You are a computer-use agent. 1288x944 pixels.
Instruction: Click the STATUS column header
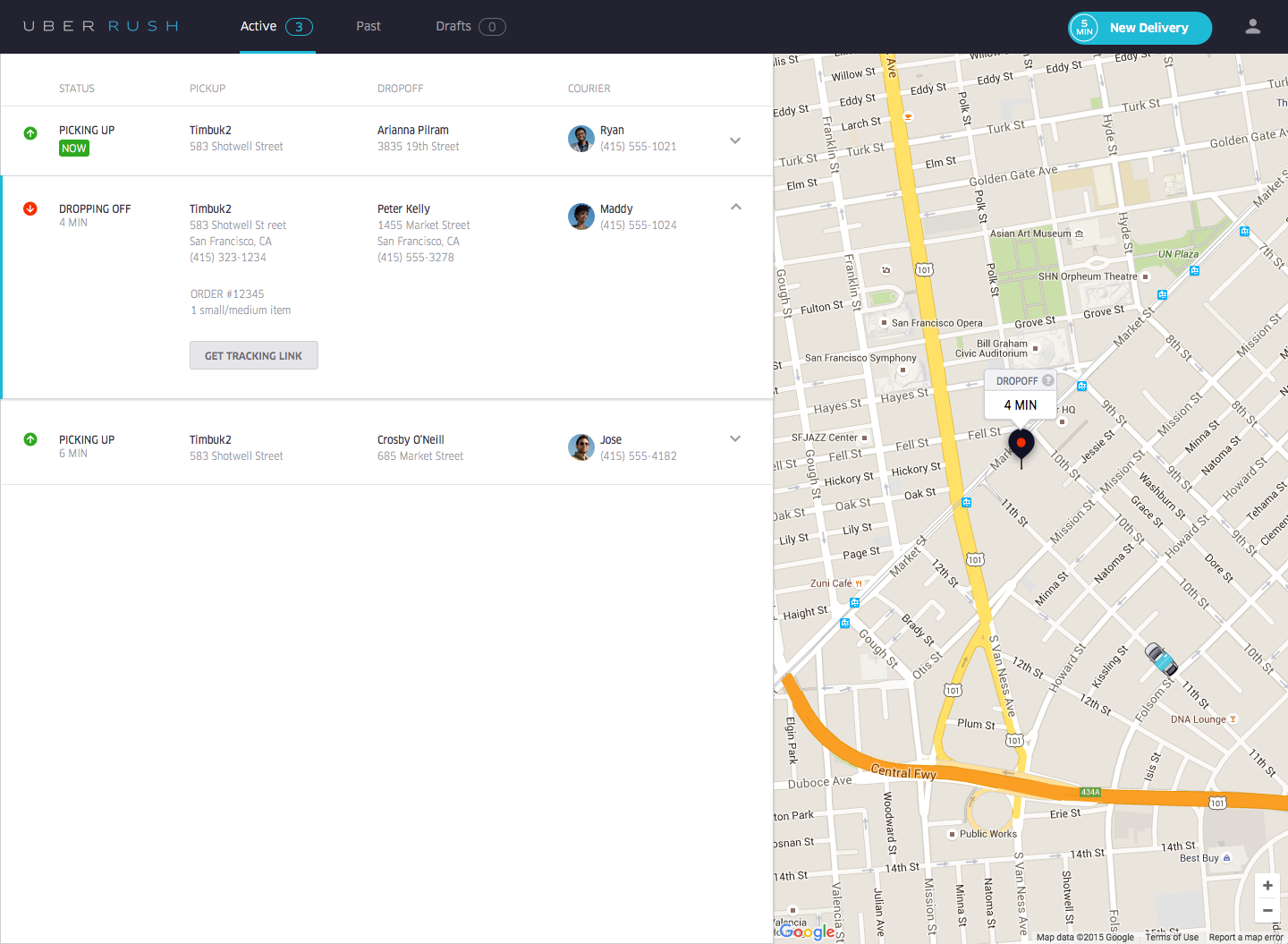point(77,89)
